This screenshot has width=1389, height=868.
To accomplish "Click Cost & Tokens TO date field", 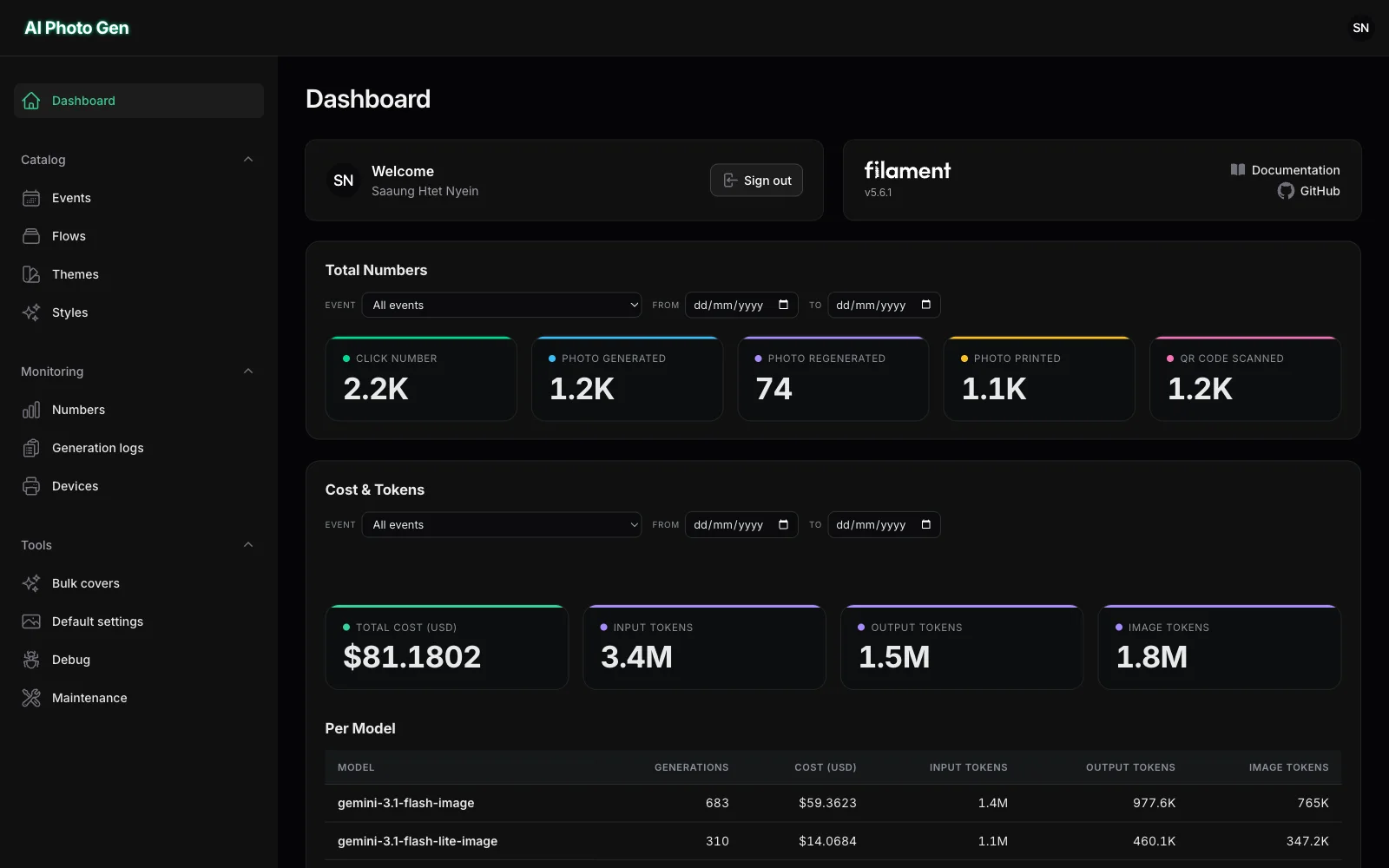I will tap(884, 524).
